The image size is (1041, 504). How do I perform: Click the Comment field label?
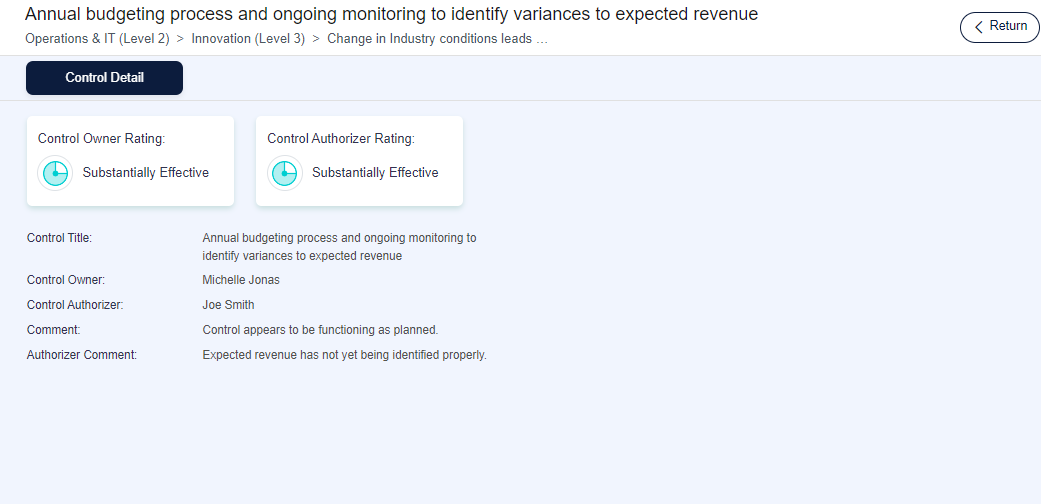pos(53,330)
